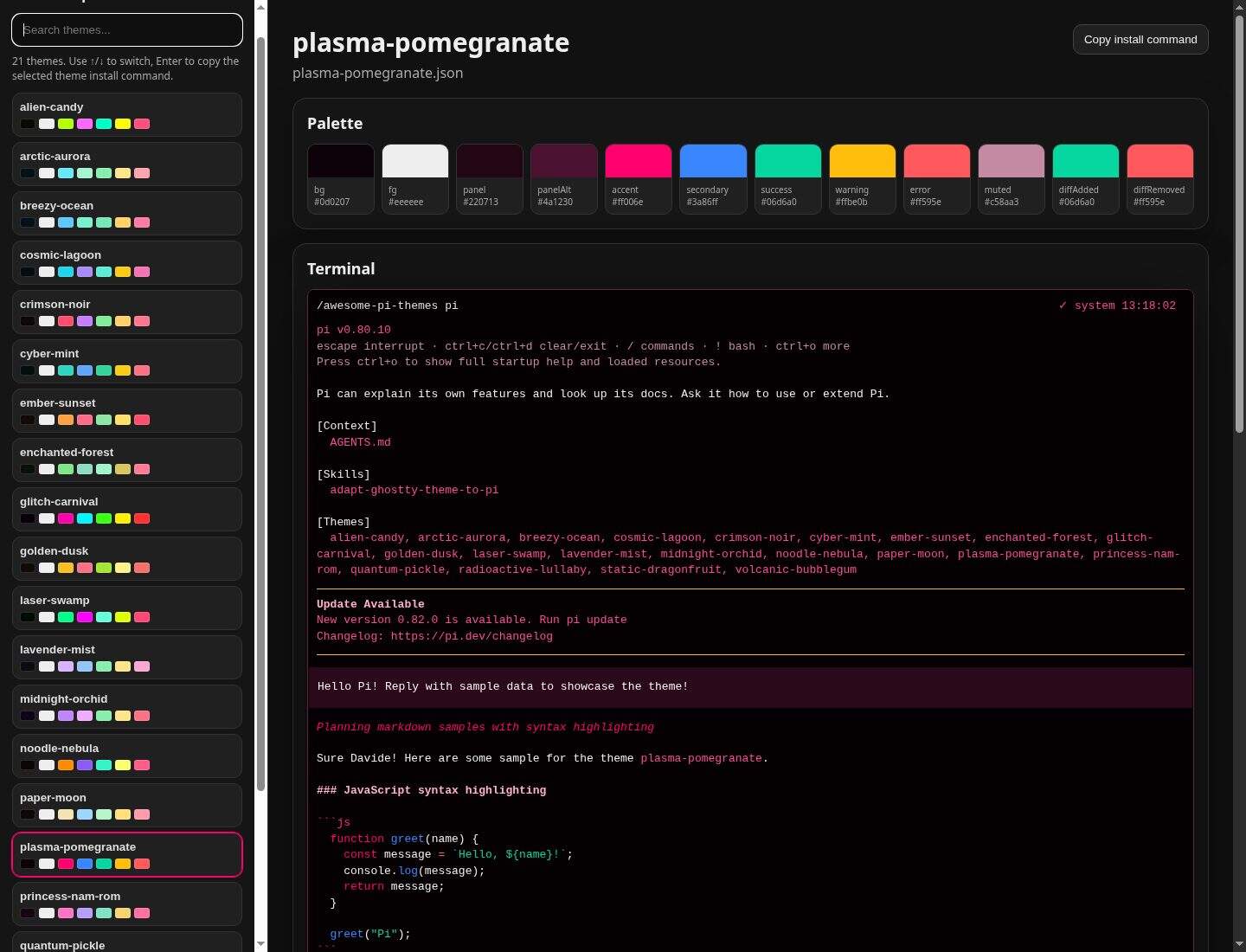Focus the Search themes input field
This screenshot has width=1246, height=952.
coord(127,29)
